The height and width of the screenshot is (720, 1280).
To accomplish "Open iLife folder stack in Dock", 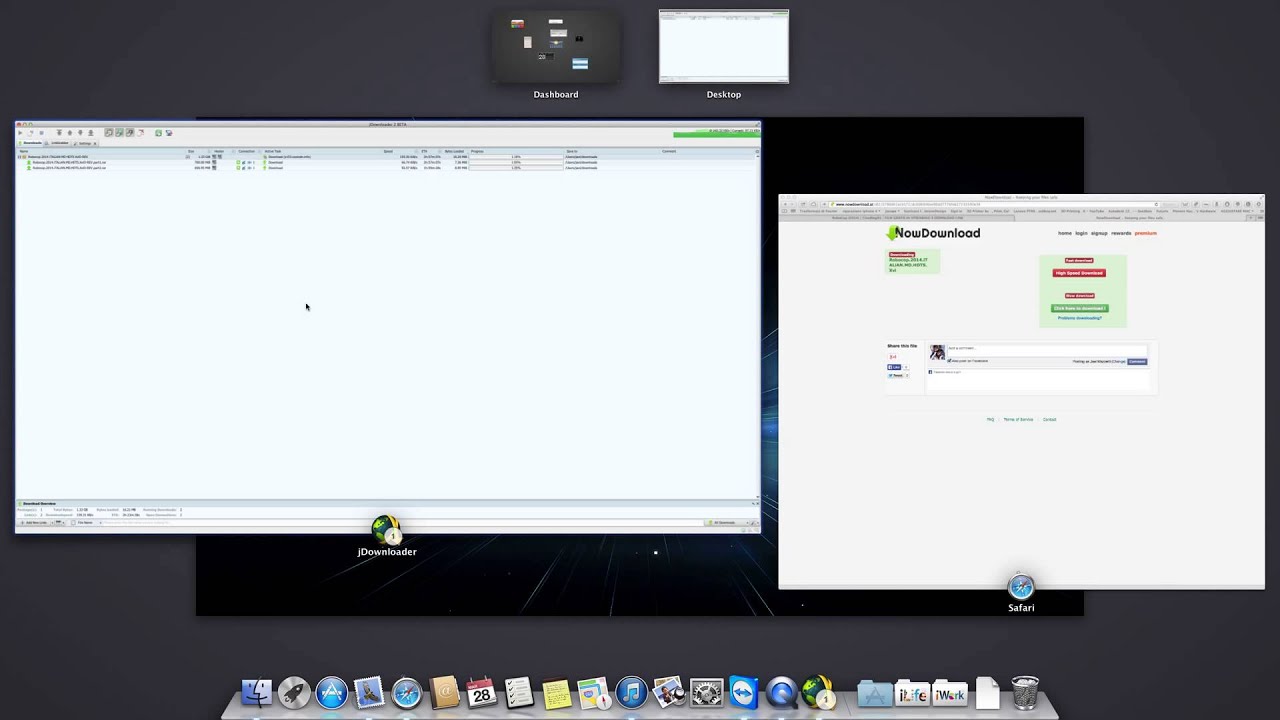I will [x=912, y=692].
